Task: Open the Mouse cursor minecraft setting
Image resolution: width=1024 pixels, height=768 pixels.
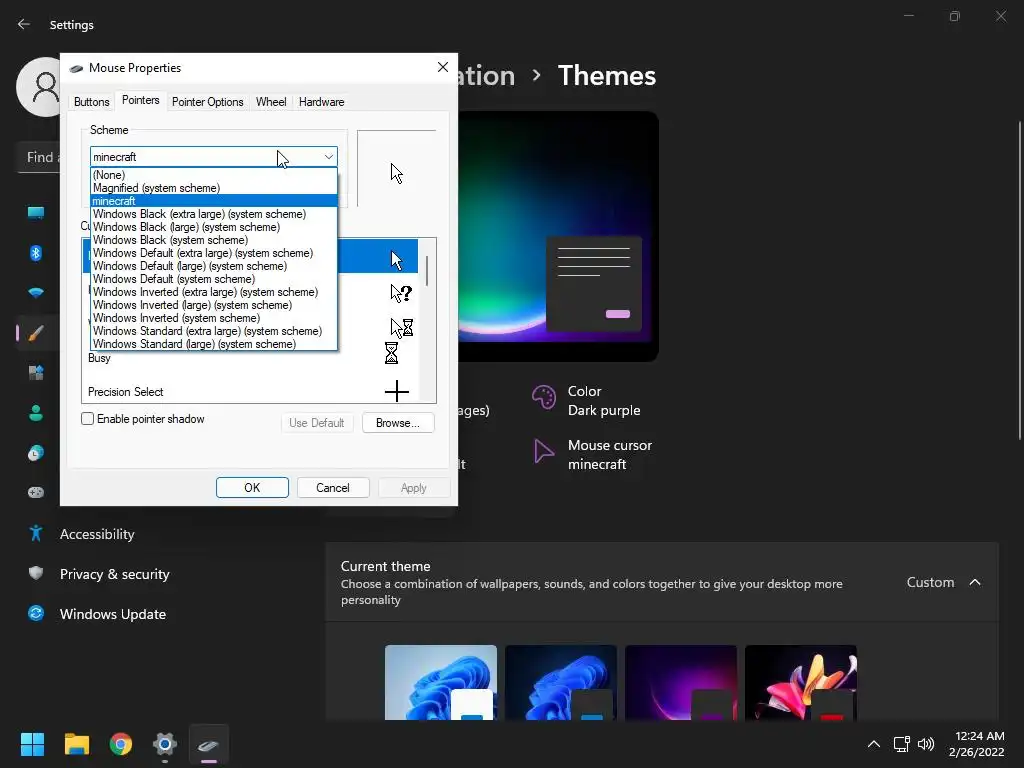Action: point(593,455)
